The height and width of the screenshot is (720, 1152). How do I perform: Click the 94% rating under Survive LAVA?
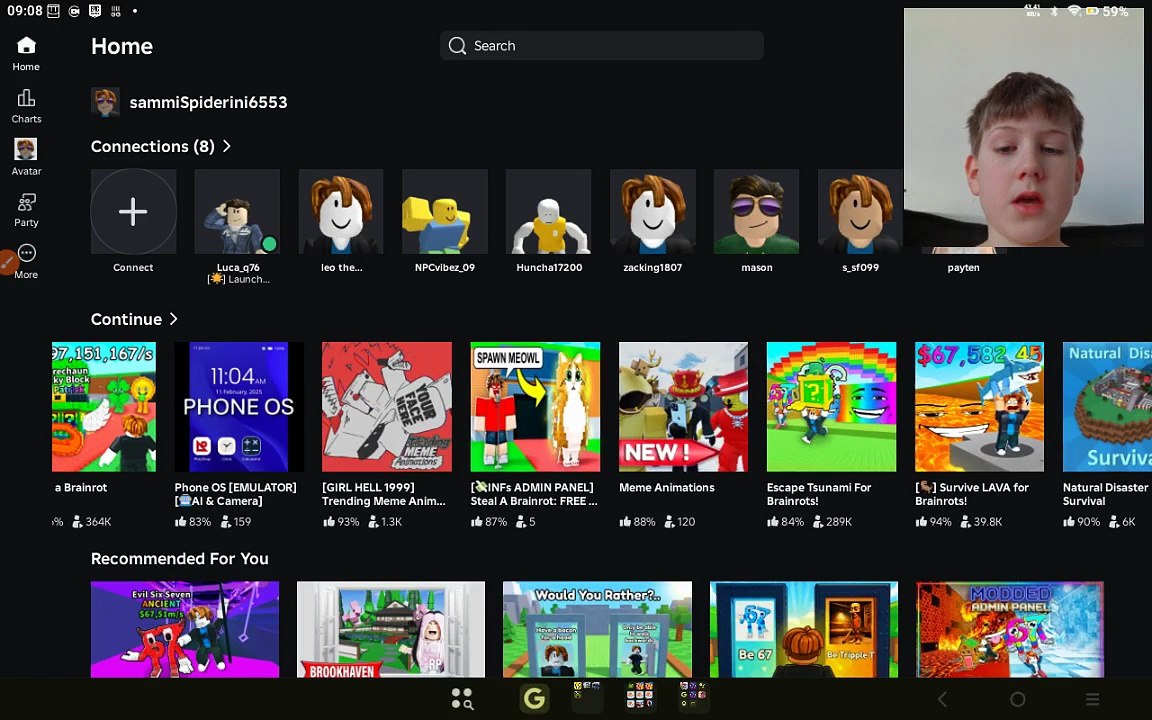click(x=933, y=522)
